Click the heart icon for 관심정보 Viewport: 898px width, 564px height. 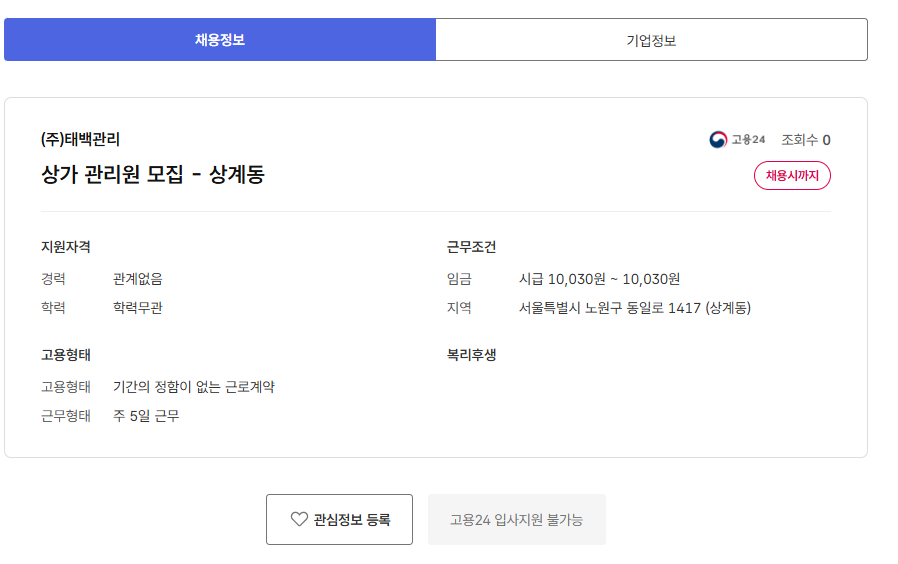pyautogui.click(x=299, y=519)
